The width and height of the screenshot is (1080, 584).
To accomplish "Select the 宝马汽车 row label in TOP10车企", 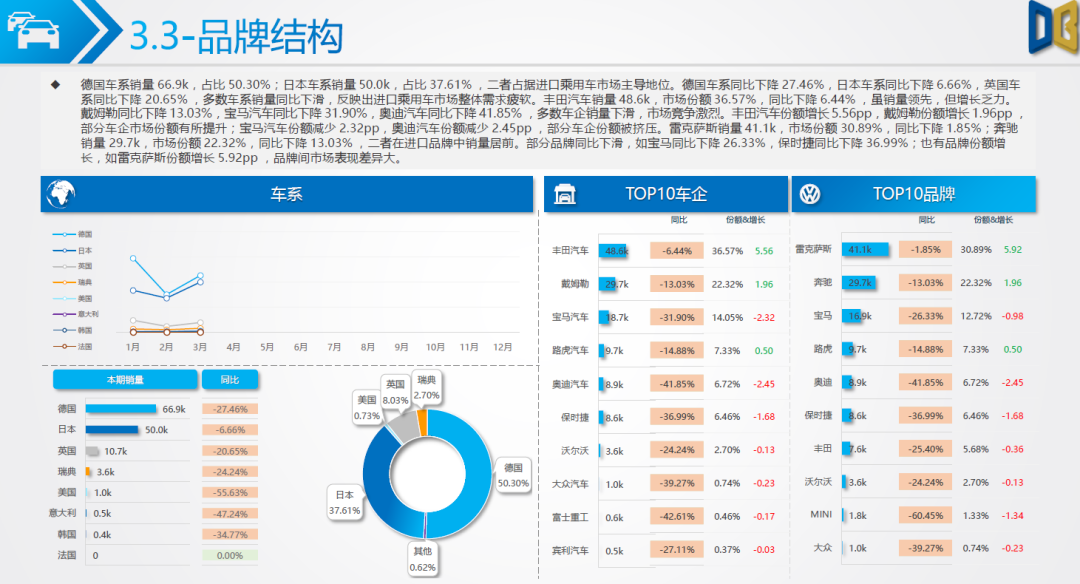I will (570, 317).
